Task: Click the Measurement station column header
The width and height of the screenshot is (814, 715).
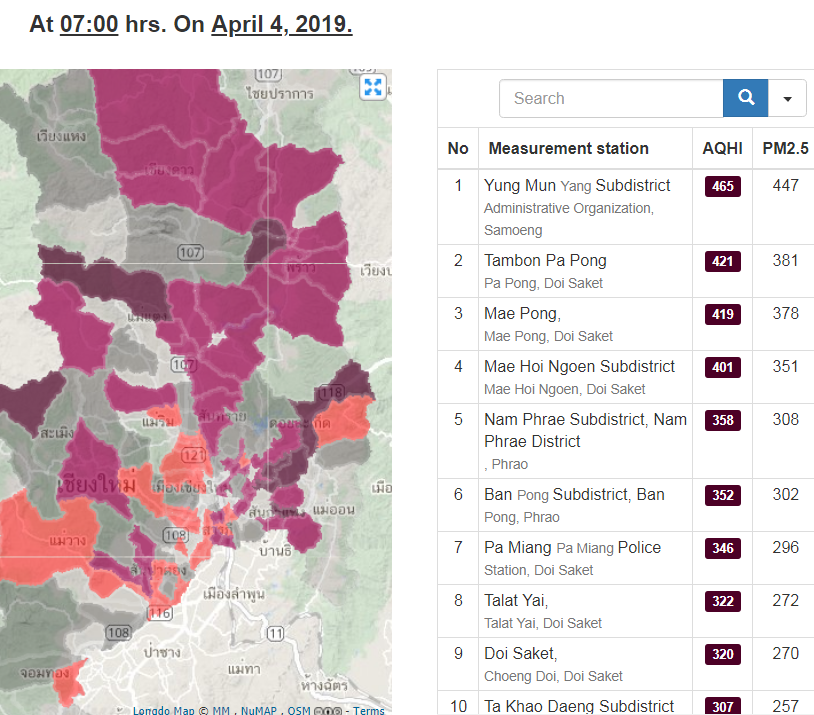Action: [x=568, y=148]
